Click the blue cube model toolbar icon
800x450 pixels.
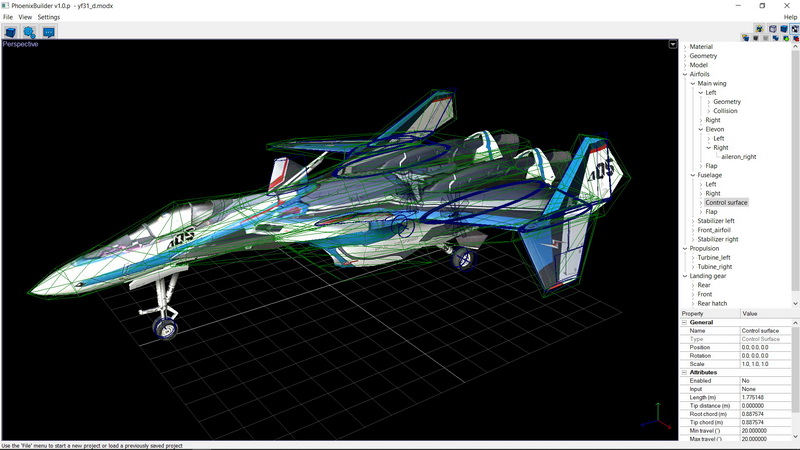[10, 32]
